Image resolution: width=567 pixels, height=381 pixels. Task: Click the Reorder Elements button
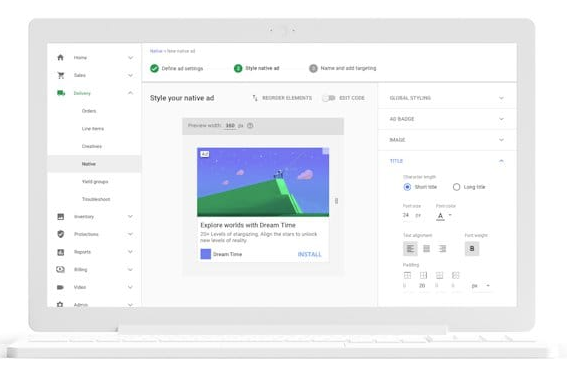click(282, 98)
